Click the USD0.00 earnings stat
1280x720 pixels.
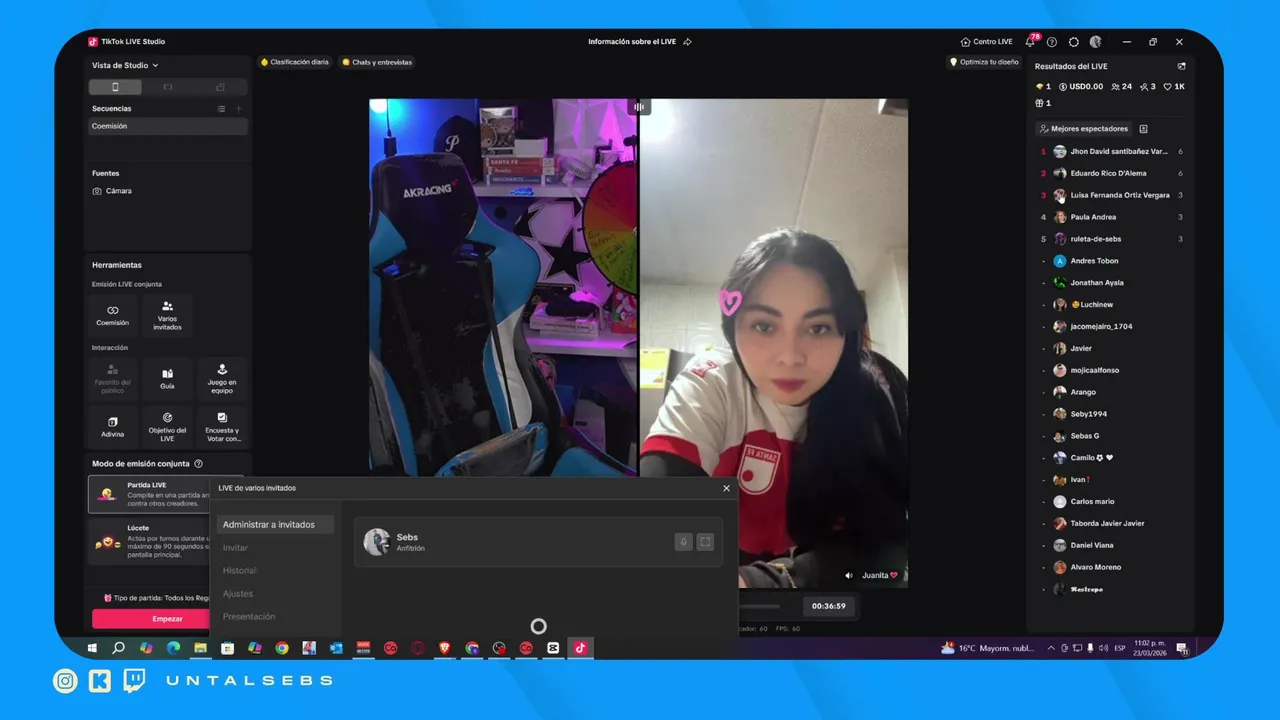pyautogui.click(x=1081, y=87)
